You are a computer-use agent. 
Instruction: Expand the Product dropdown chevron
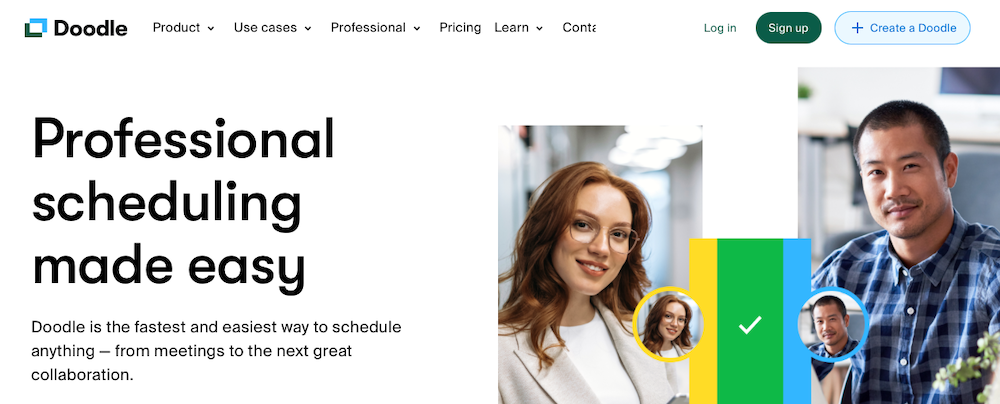pyautogui.click(x=211, y=29)
